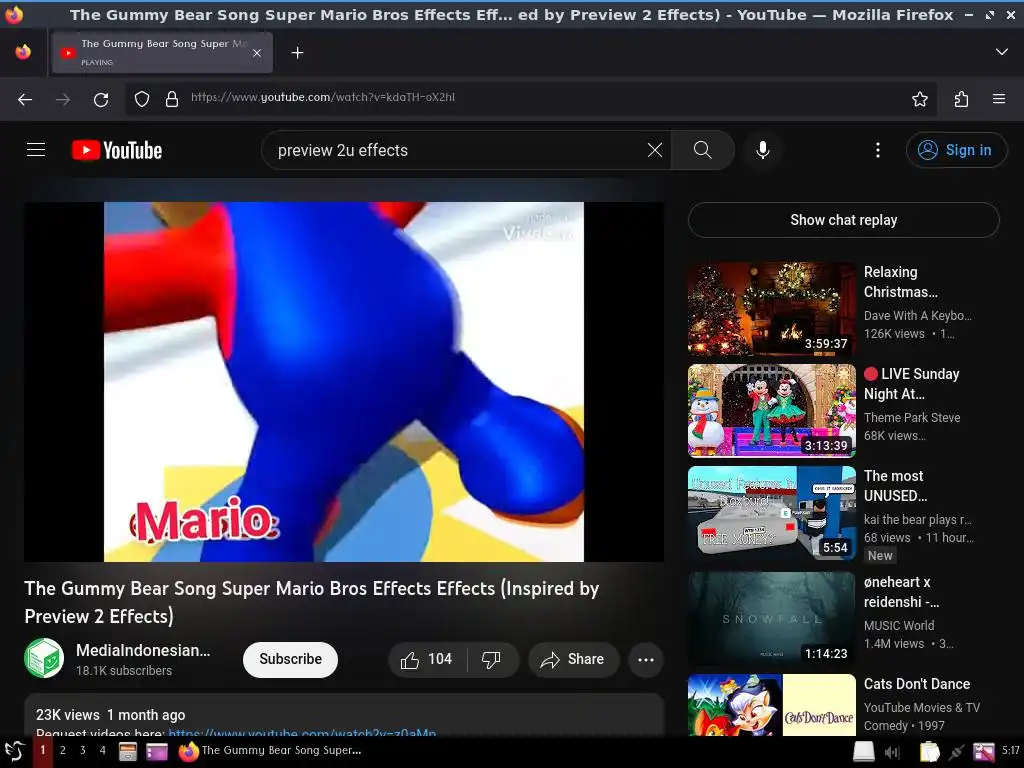Go back with the browser back arrow
1024x768 pixels.
(x=25, y=99)
